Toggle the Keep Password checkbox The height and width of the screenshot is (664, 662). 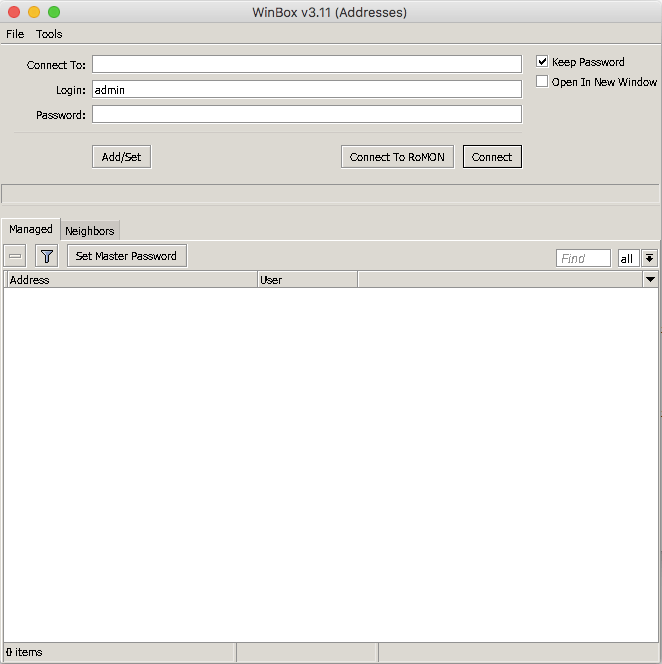click(x=542, y=61)
